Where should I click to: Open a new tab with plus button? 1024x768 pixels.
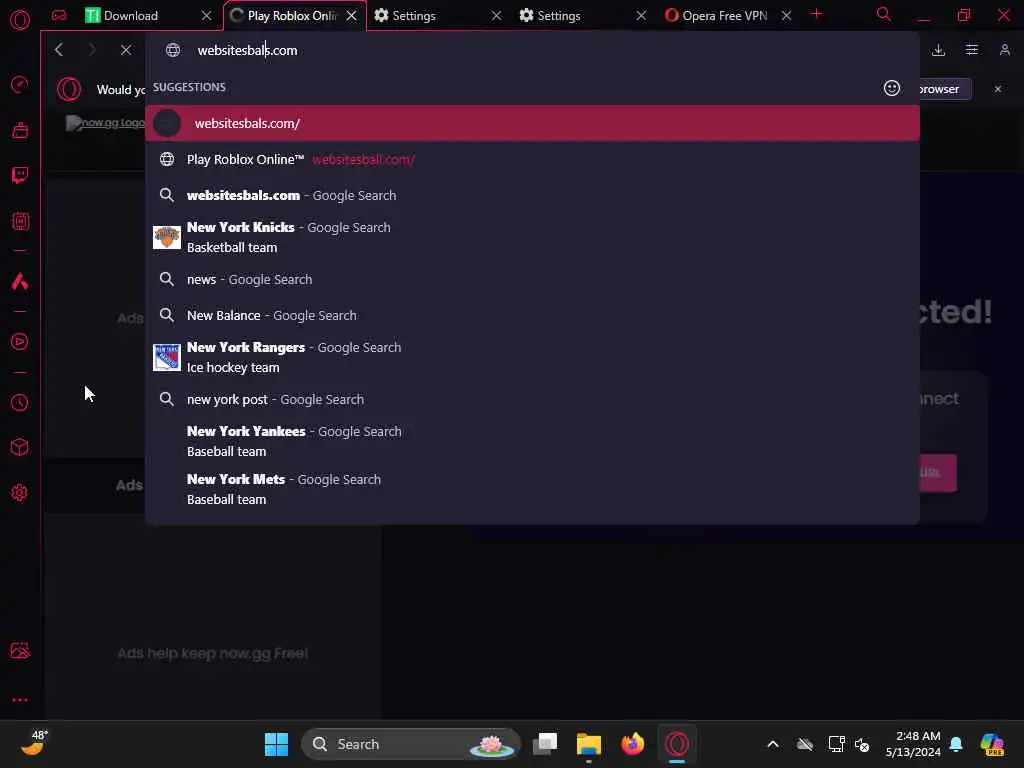tap(816, 14)
